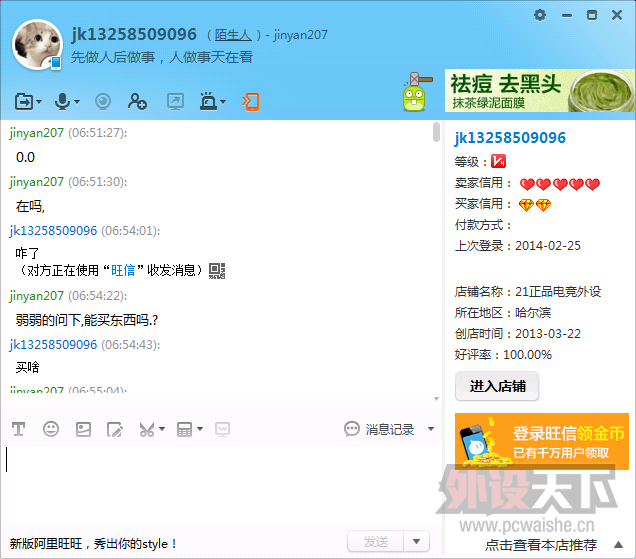Click the buyer credit diamonds

(535, 205)
